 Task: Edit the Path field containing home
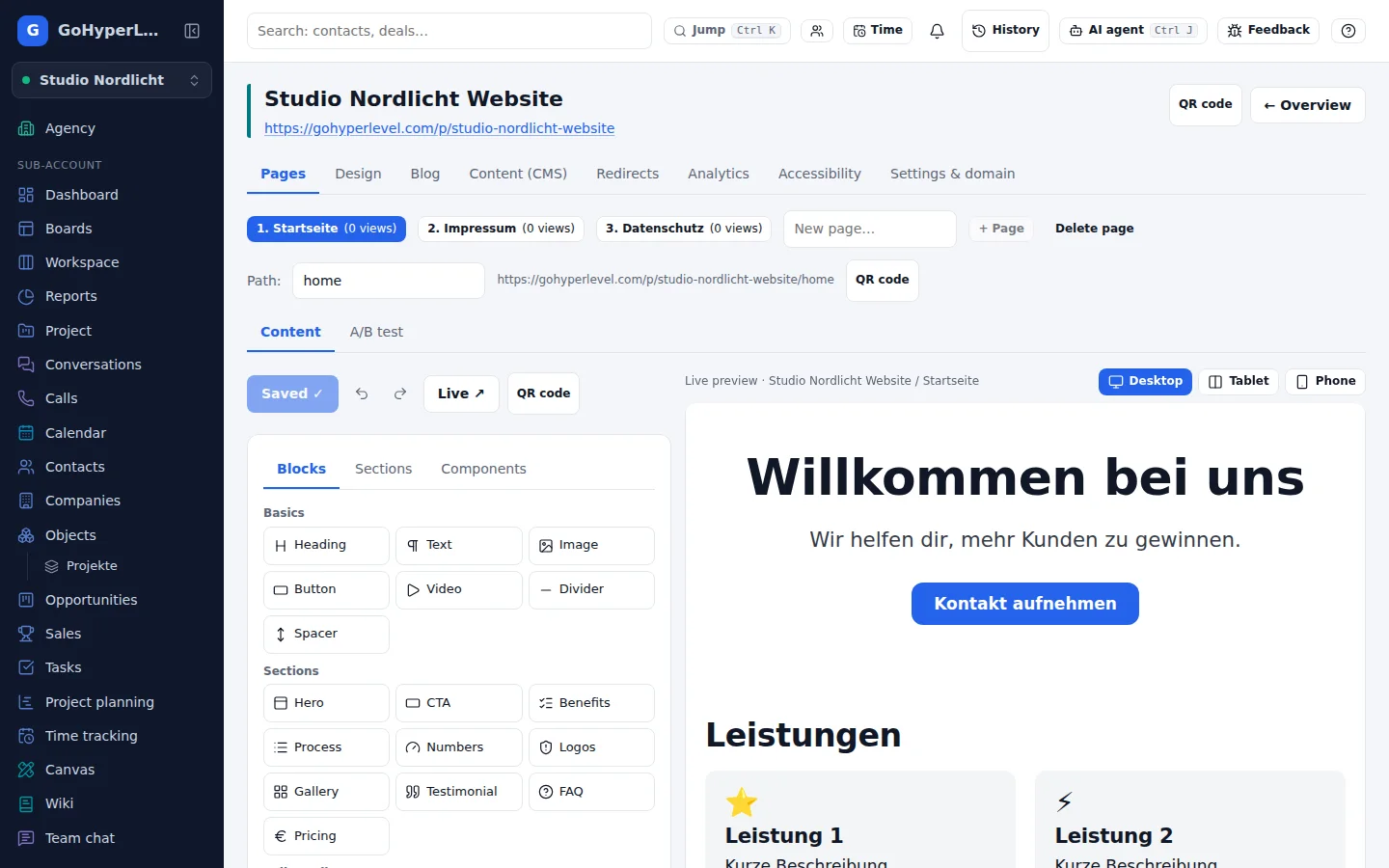389,281
